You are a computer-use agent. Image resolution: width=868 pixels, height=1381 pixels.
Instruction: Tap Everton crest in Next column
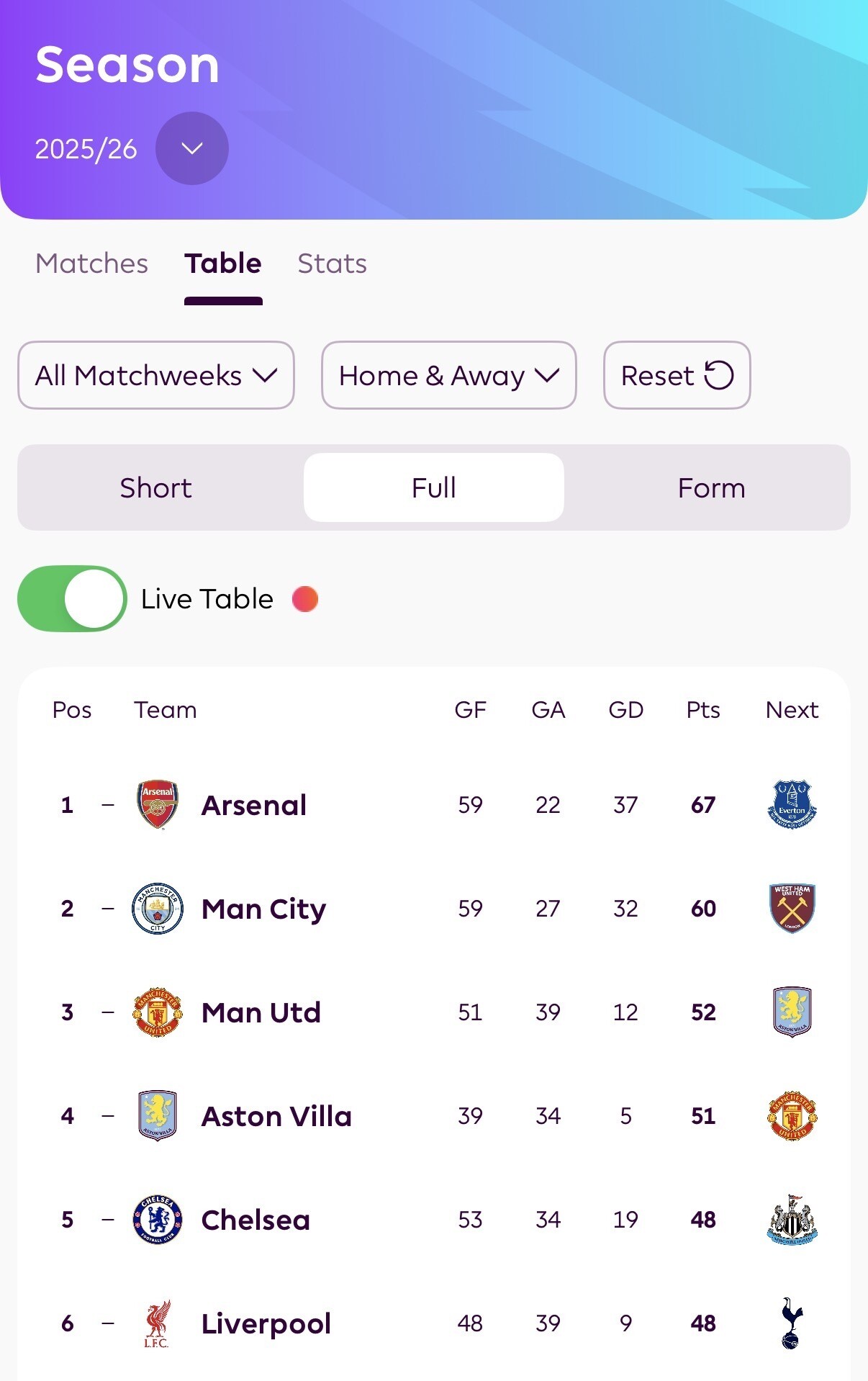(792, 804)
